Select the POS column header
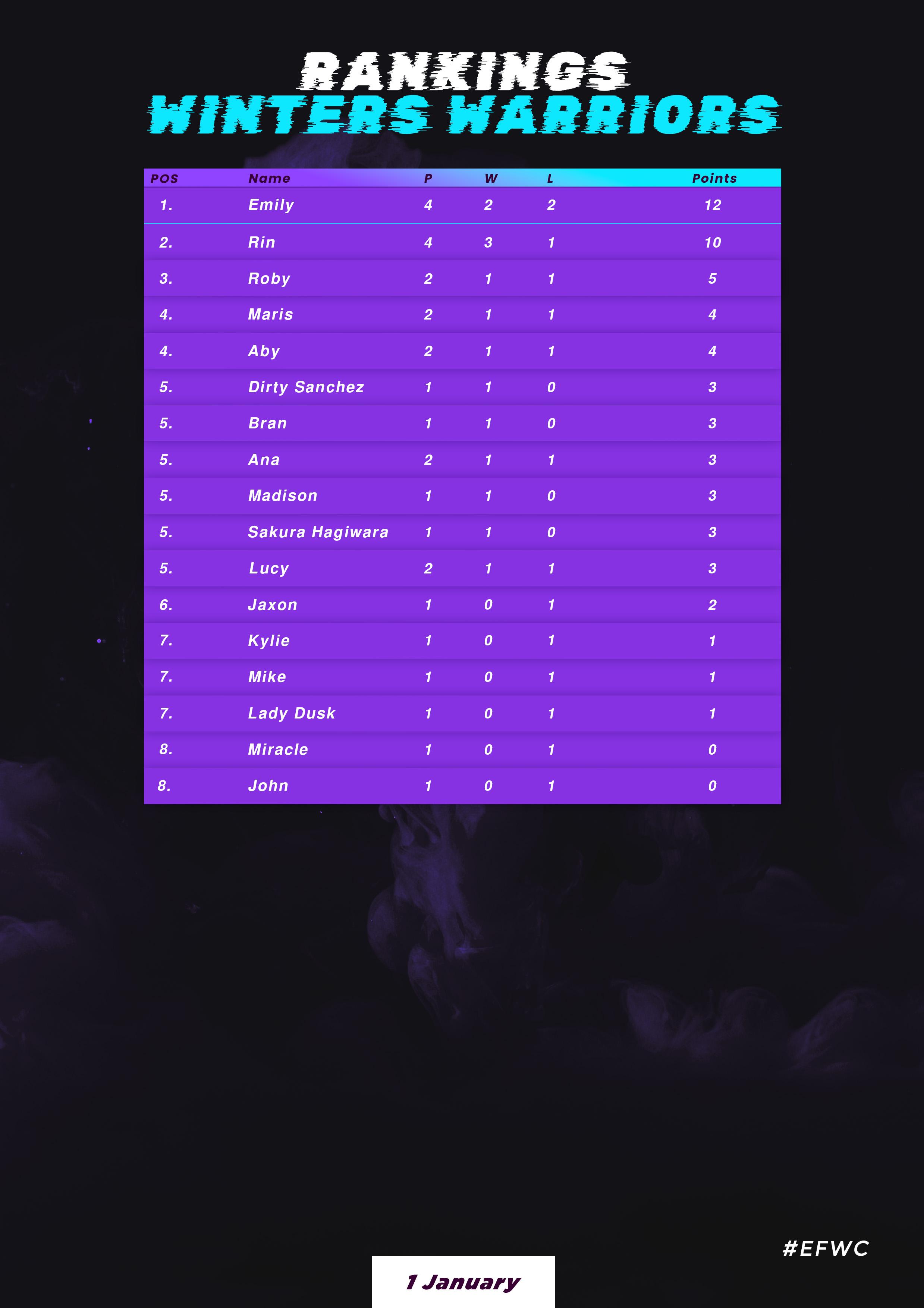 [x=164, y=179]
